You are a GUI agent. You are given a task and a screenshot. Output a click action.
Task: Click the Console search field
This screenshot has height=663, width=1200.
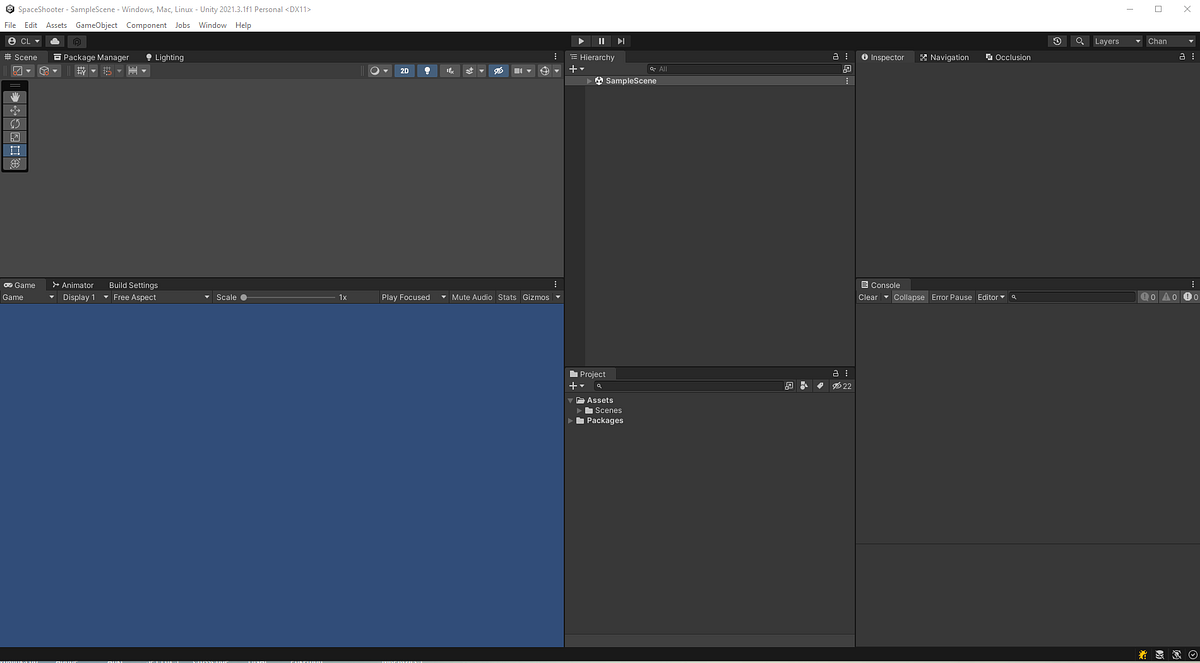tap(1070, 297)
